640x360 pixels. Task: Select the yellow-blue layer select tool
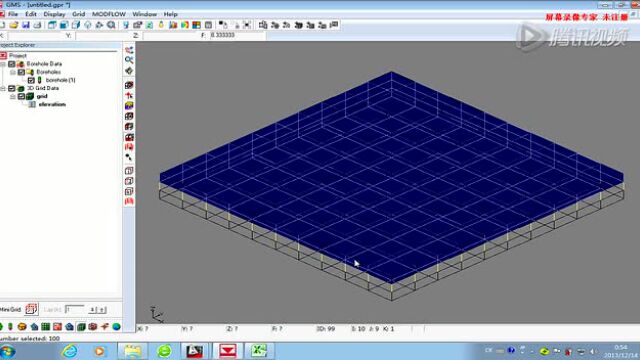point(129,106)
